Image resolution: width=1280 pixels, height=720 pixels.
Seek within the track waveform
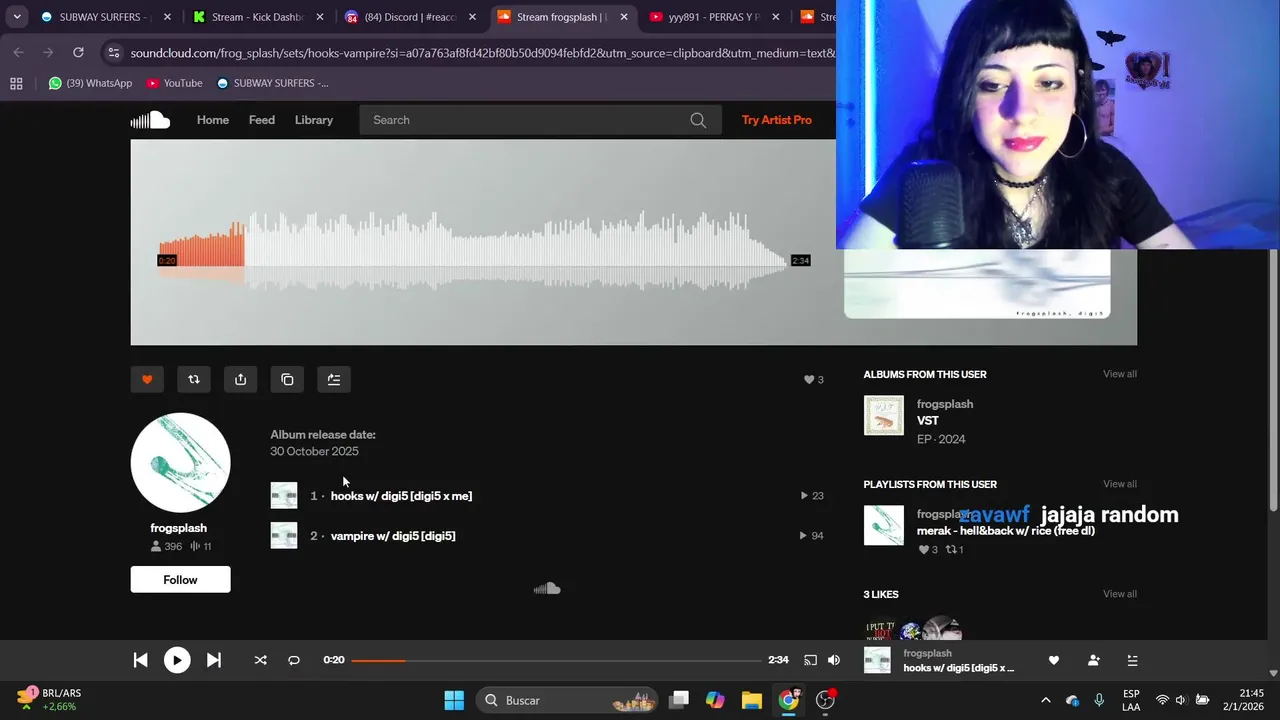[472, 250]
